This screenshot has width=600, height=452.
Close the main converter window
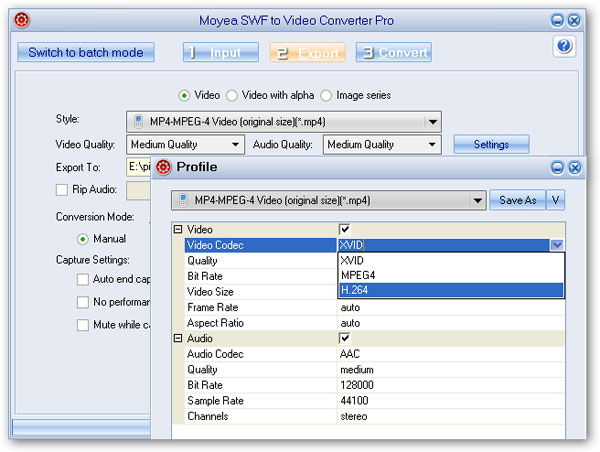[x=574, y=20]
